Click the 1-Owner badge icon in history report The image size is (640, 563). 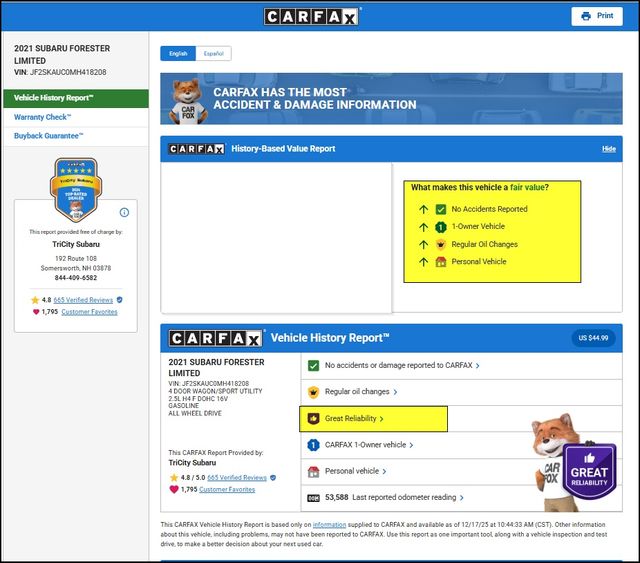click(313, 444)
